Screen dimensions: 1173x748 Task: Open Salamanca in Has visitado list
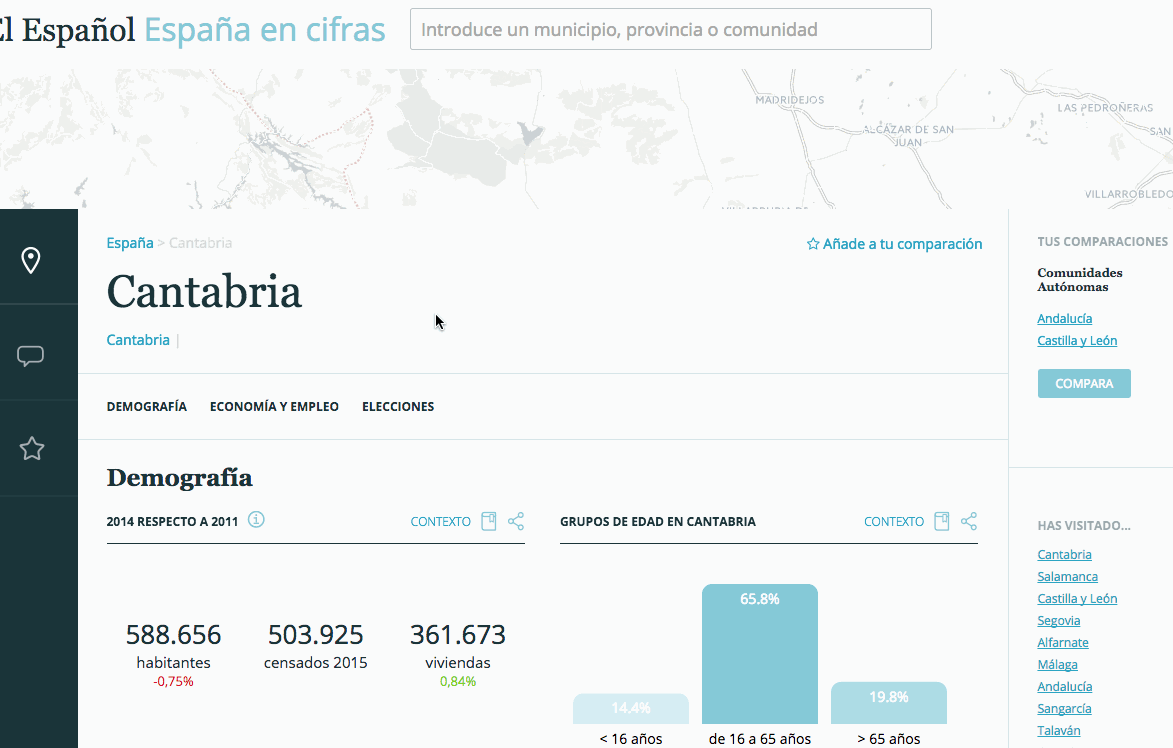click(x=1068, y=577)
